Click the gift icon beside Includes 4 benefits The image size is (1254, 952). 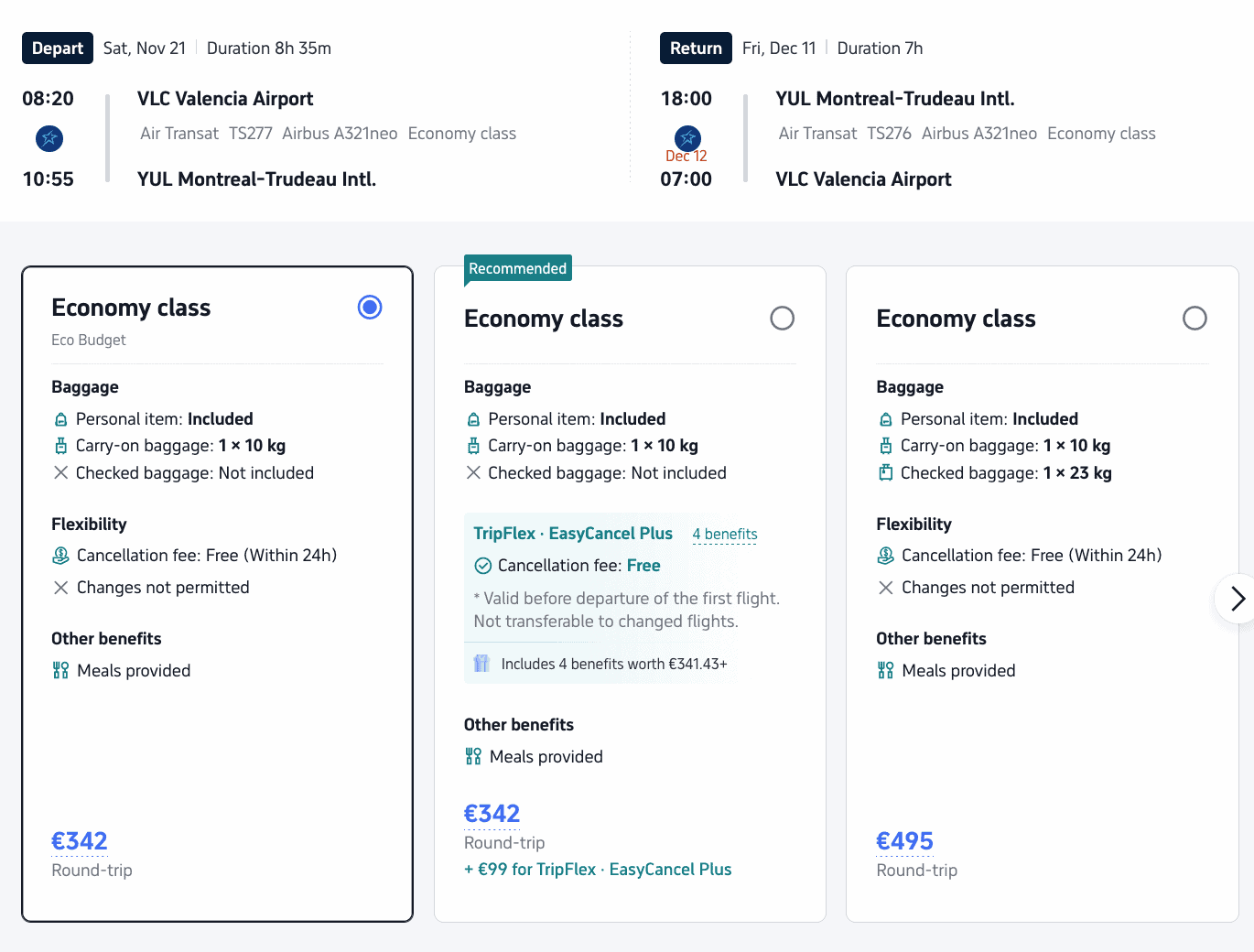pyautogui.click(x=481, y=664)
